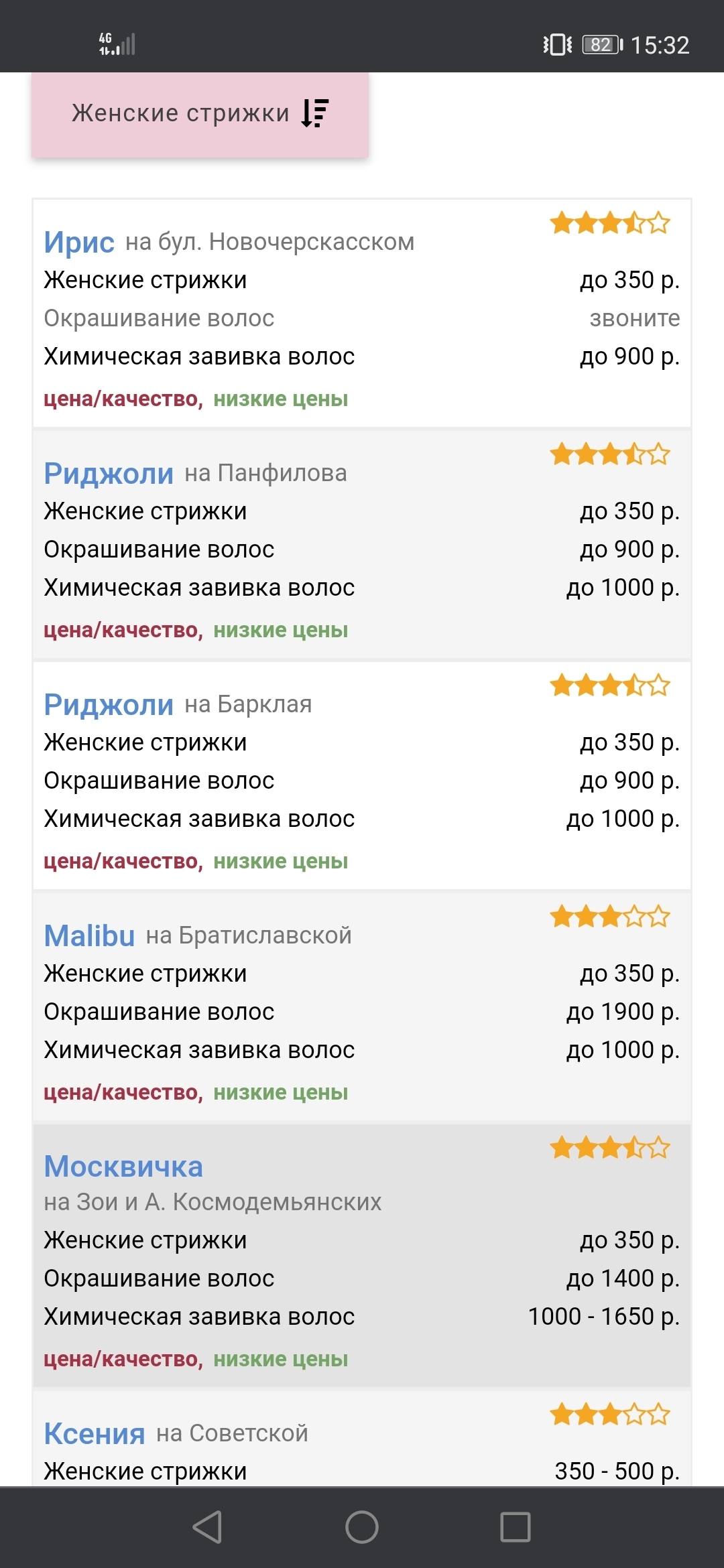Open the Ксения salon link

pos(95,1433)
